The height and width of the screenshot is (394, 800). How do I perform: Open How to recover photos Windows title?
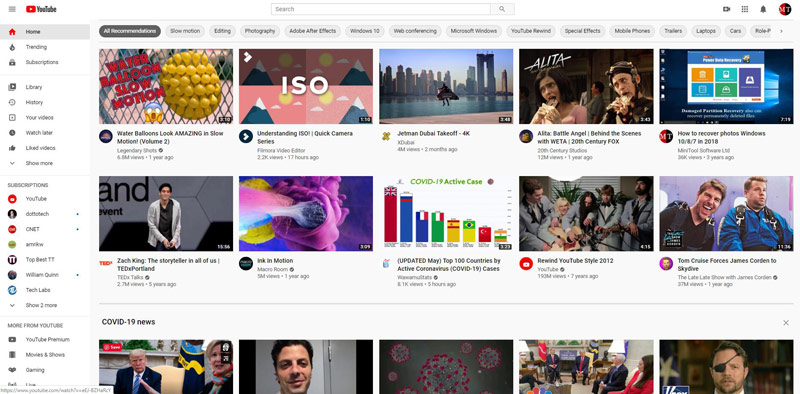point(721,137)
